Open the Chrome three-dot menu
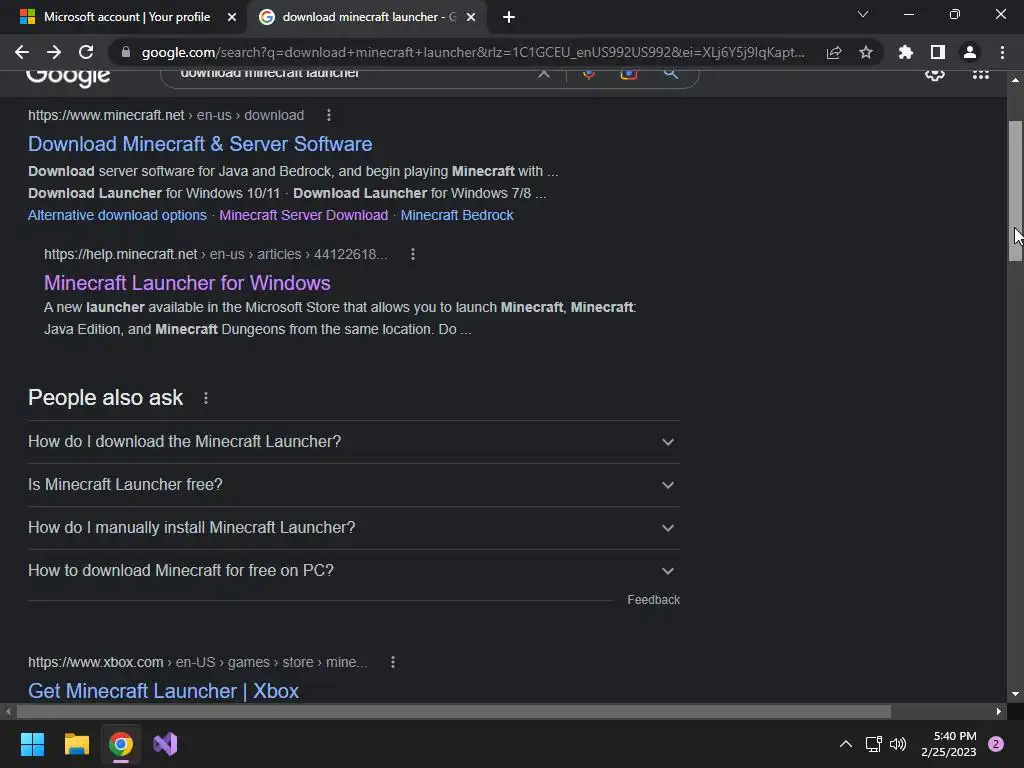 click(1002, 52)
